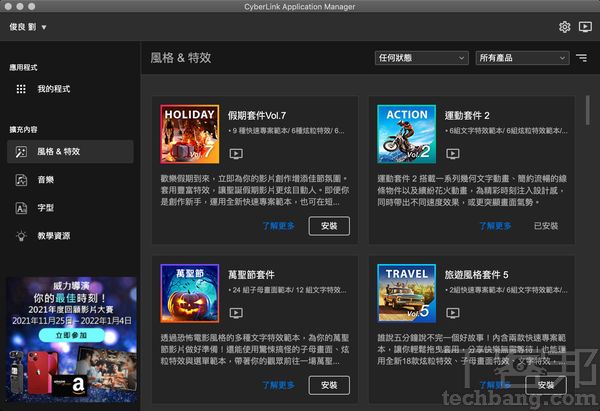Open the 俊良 劉 account dropdown

pos(28,27)
